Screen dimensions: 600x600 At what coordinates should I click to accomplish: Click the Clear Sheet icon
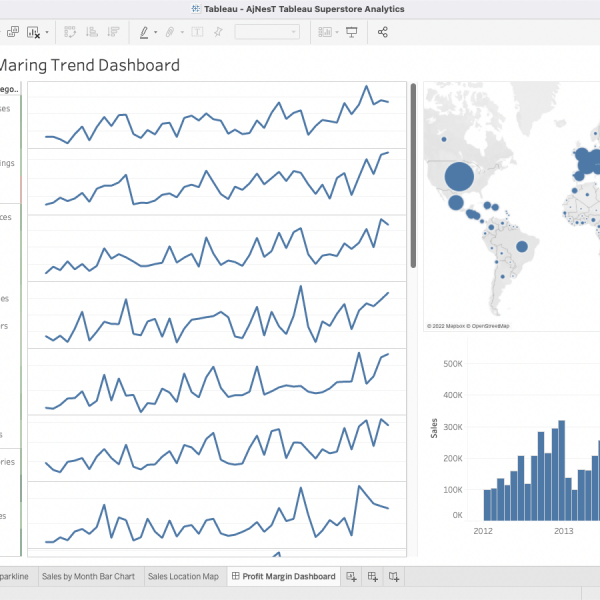(33, 32)
